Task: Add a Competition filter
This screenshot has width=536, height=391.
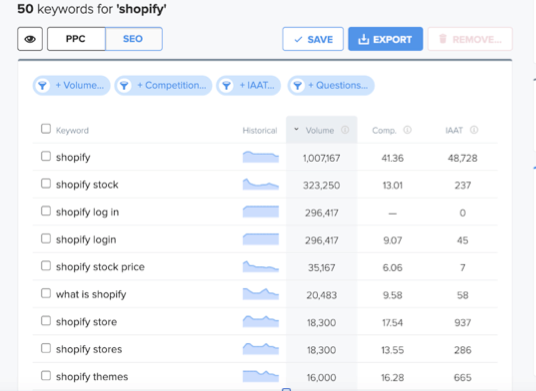Action: click(x=163, y=85)
